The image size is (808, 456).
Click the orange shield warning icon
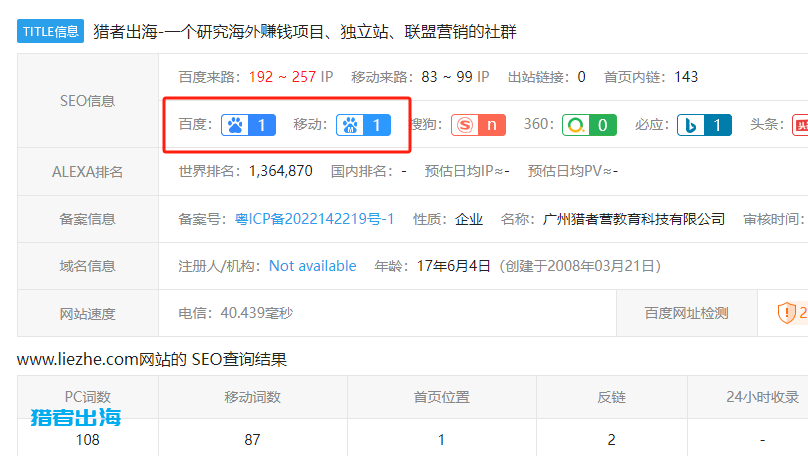pos(786,313)
